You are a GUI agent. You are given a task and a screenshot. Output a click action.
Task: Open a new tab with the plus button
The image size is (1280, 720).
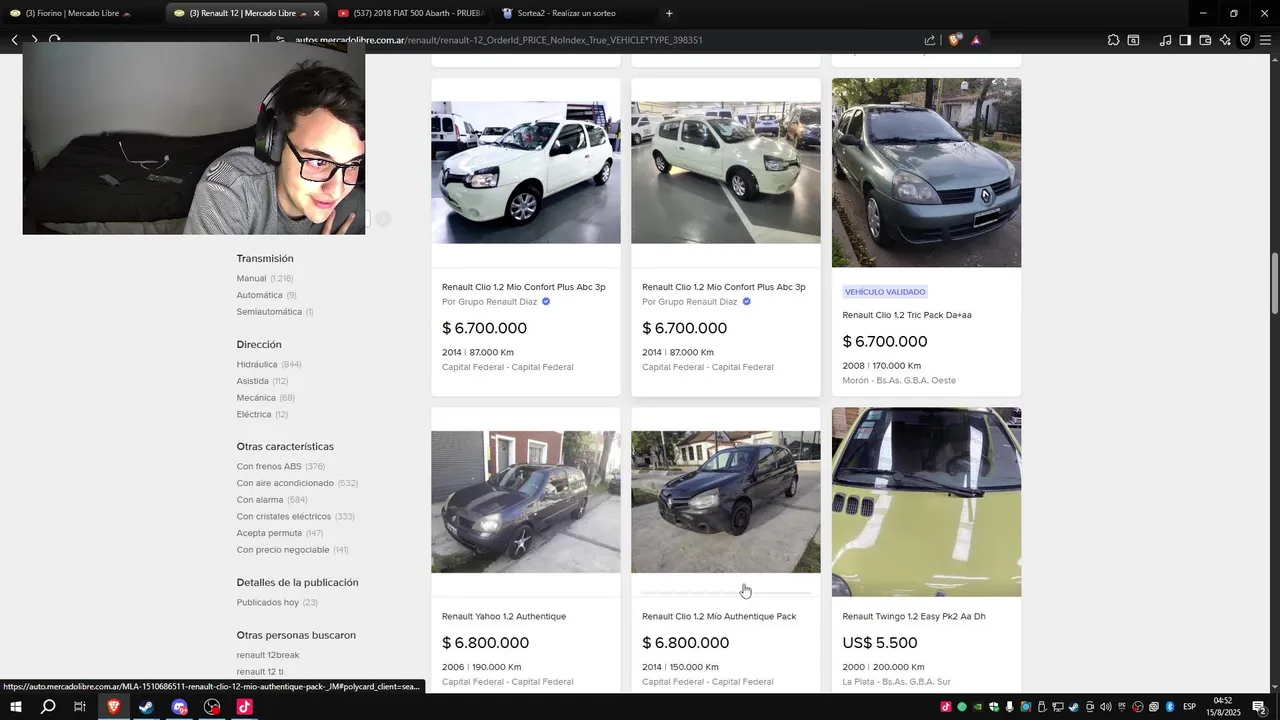point(669,13)
